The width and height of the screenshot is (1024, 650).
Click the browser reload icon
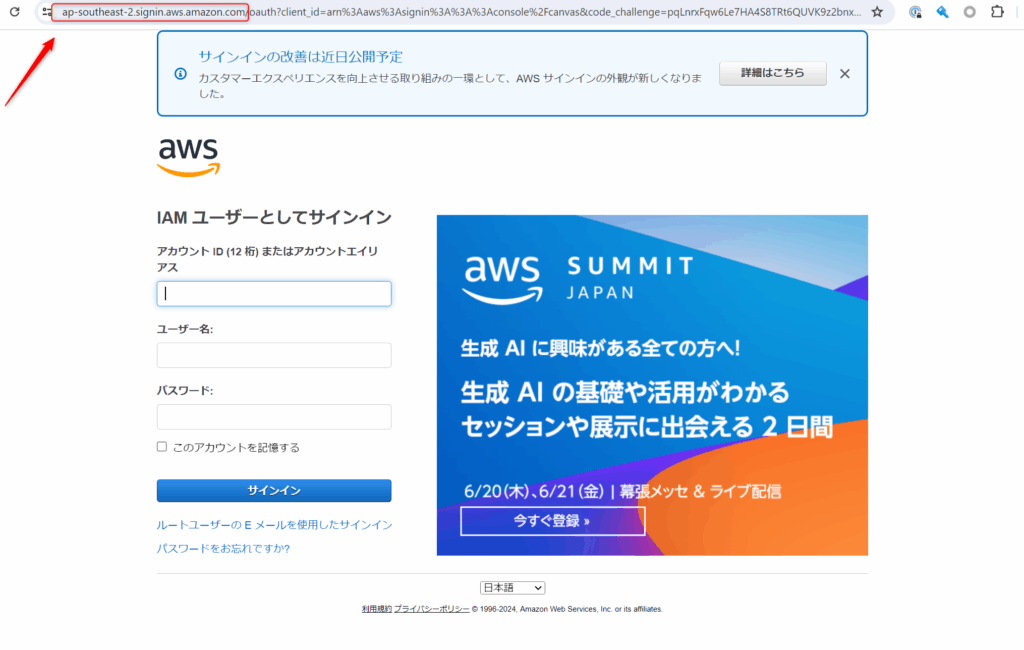pos(14,12)
